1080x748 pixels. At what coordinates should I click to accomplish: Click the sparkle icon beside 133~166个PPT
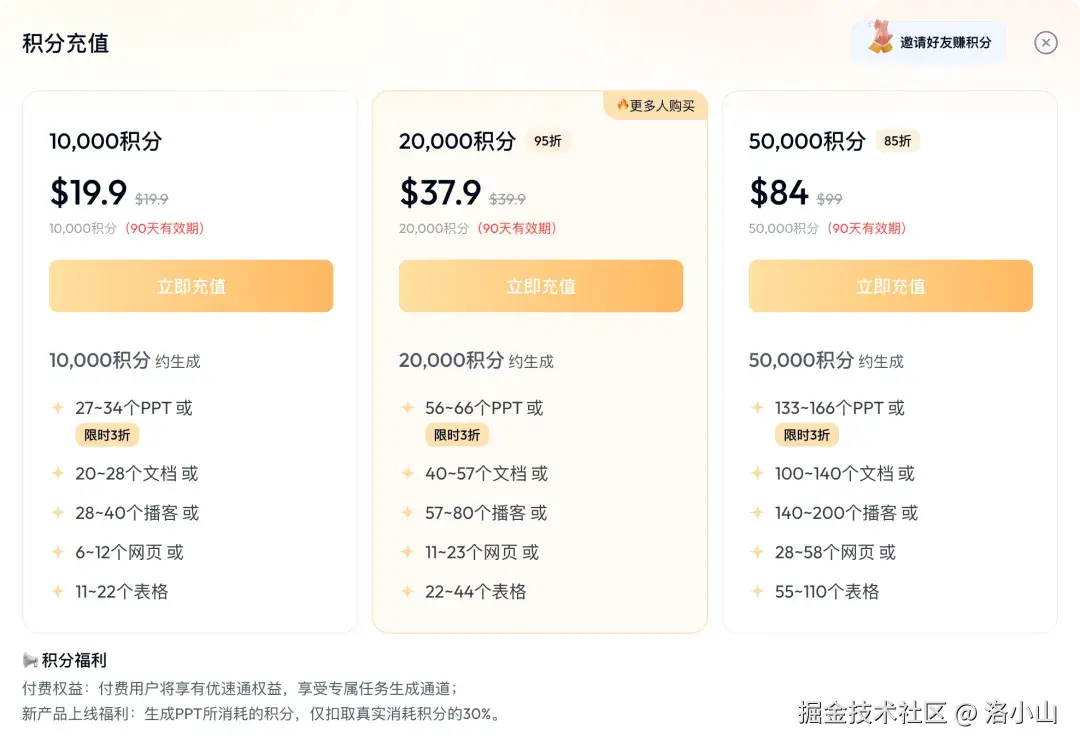[x=757, y=408]
